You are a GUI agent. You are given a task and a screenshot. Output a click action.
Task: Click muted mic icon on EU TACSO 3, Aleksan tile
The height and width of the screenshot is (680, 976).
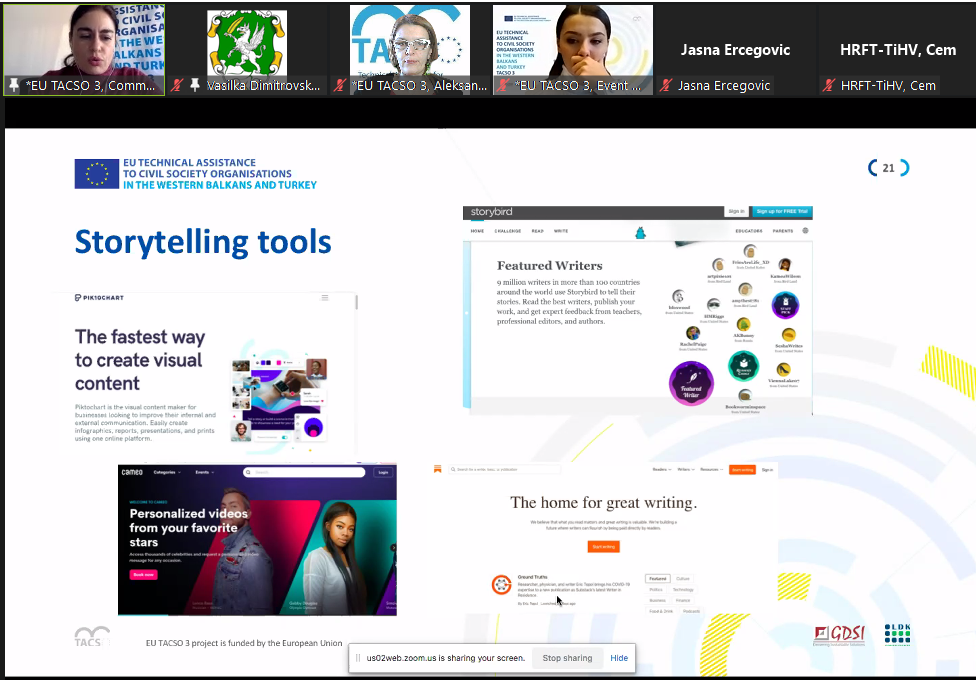(340, 85)
